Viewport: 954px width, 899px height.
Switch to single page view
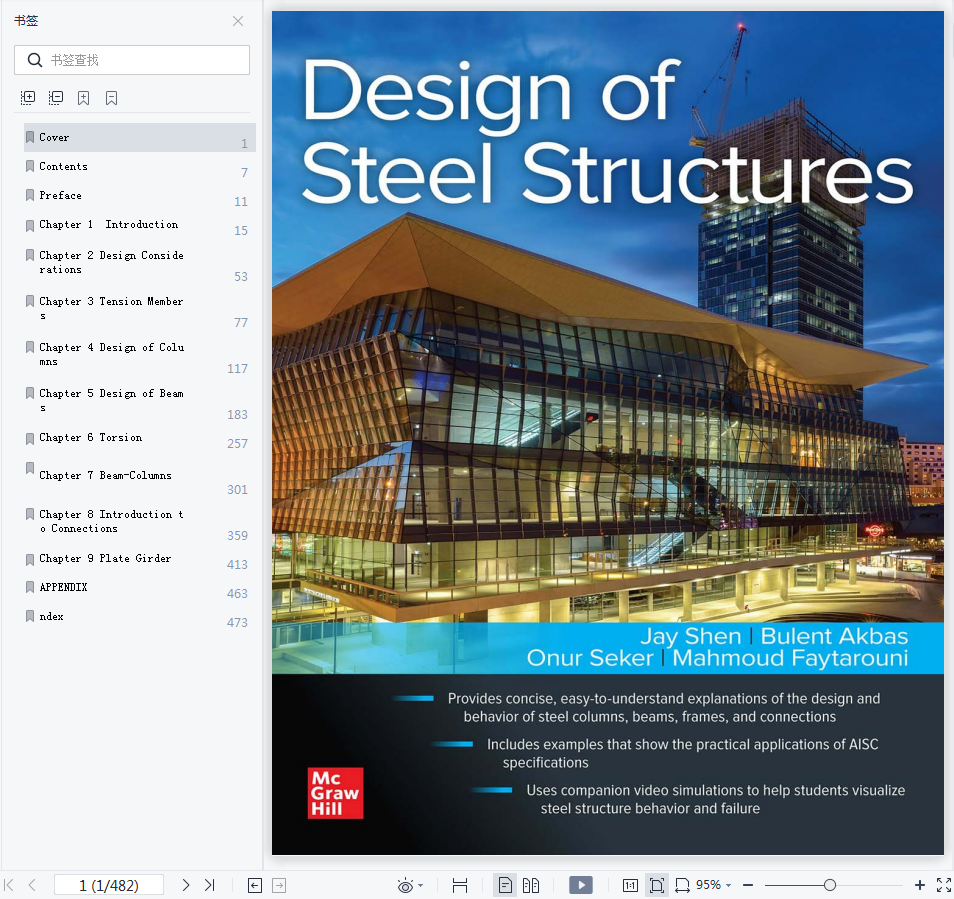click(x=505, y=886)
